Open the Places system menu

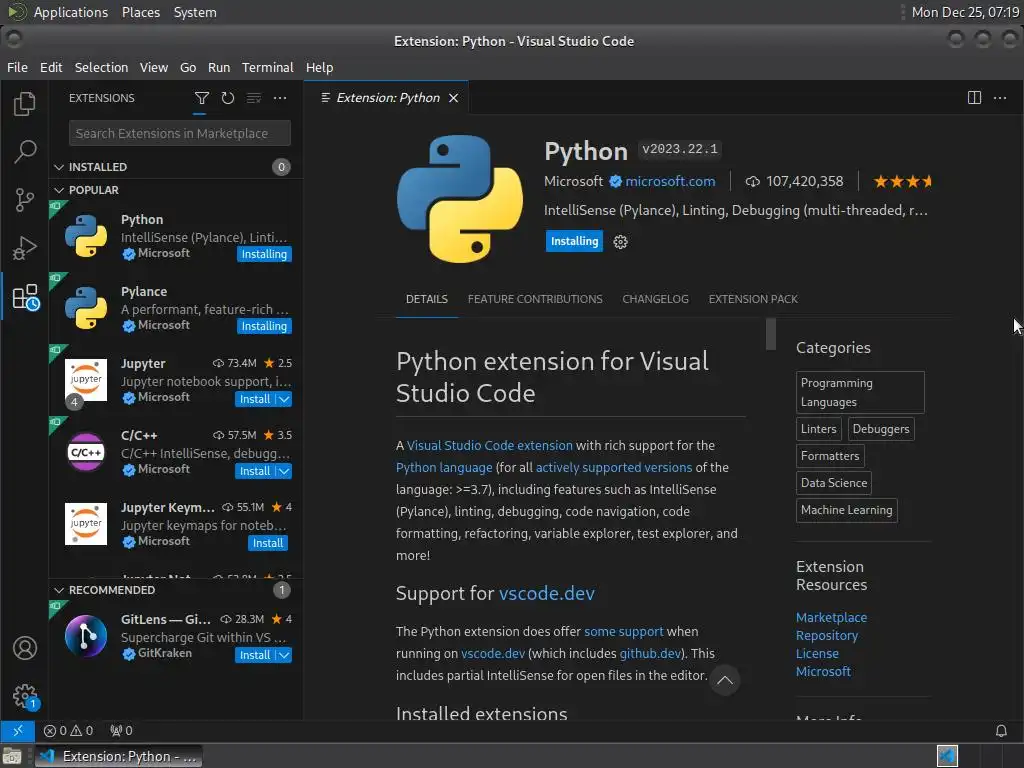click(140, 12)
